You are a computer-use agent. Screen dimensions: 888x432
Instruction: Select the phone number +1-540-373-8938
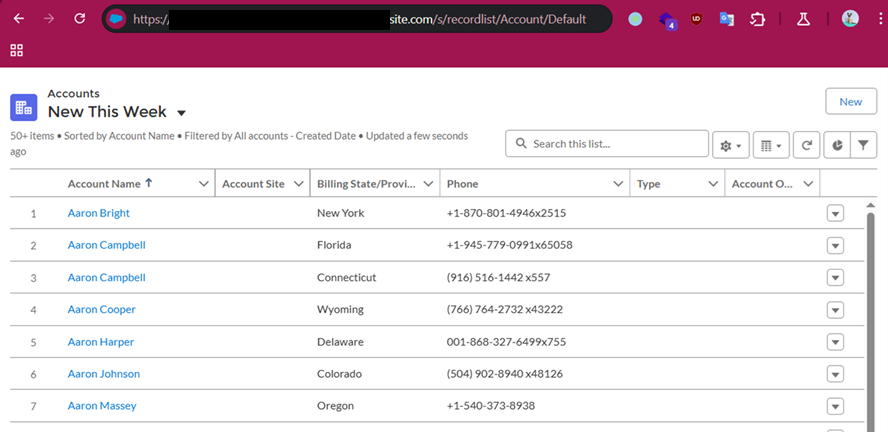point(490,406)
